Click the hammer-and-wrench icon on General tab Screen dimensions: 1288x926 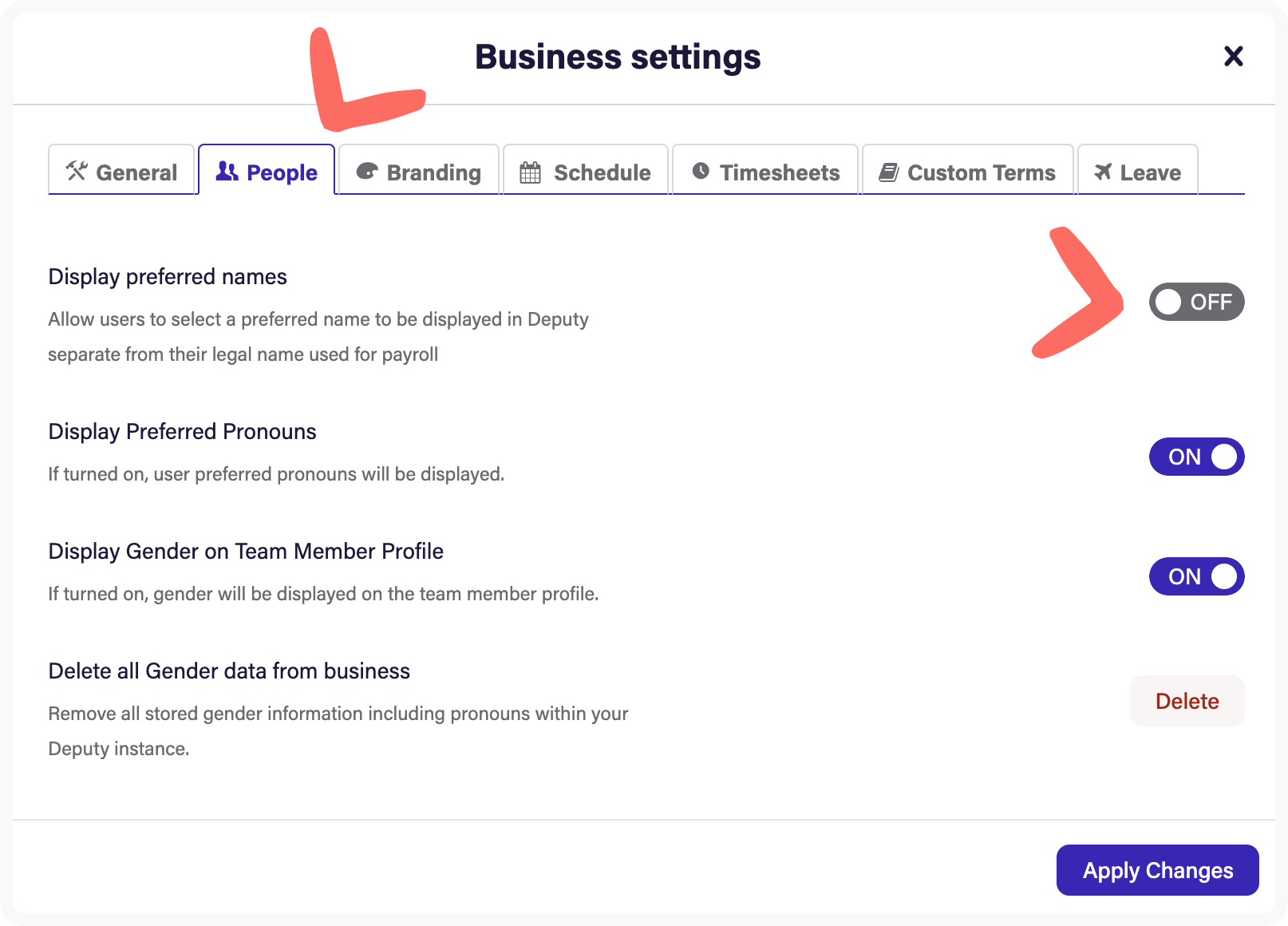point(77,171)
